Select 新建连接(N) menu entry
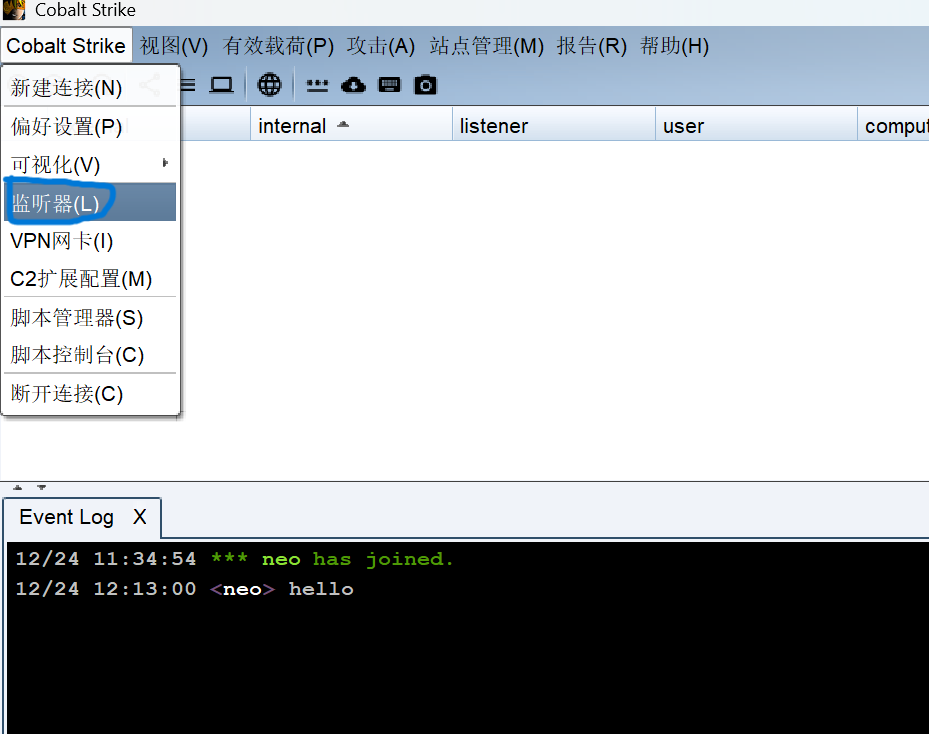Screen dimensions: 929x734 coord(90,88)
